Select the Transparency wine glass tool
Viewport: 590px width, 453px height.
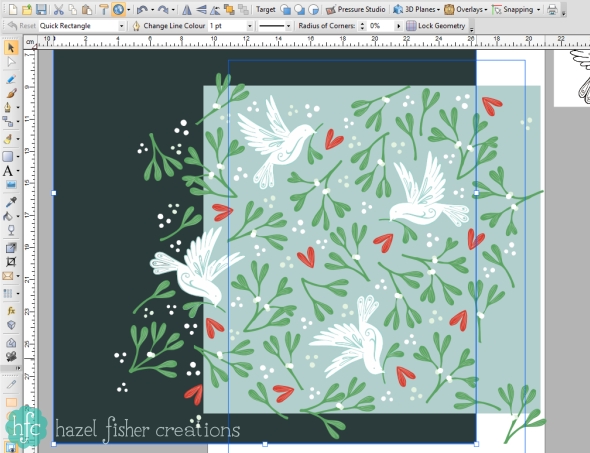tap(11, 230)
